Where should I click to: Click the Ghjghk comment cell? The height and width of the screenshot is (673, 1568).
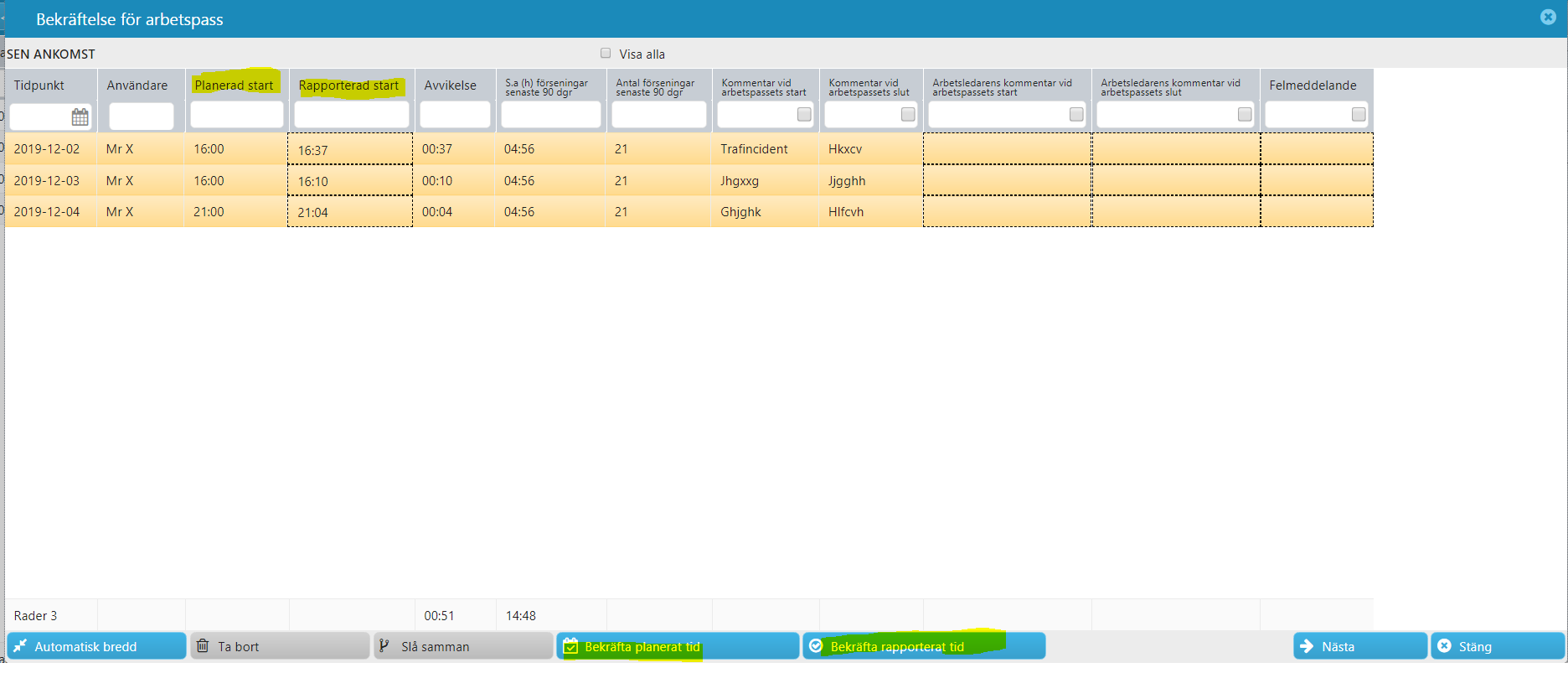pyautogui.click(x=766, y=211)
